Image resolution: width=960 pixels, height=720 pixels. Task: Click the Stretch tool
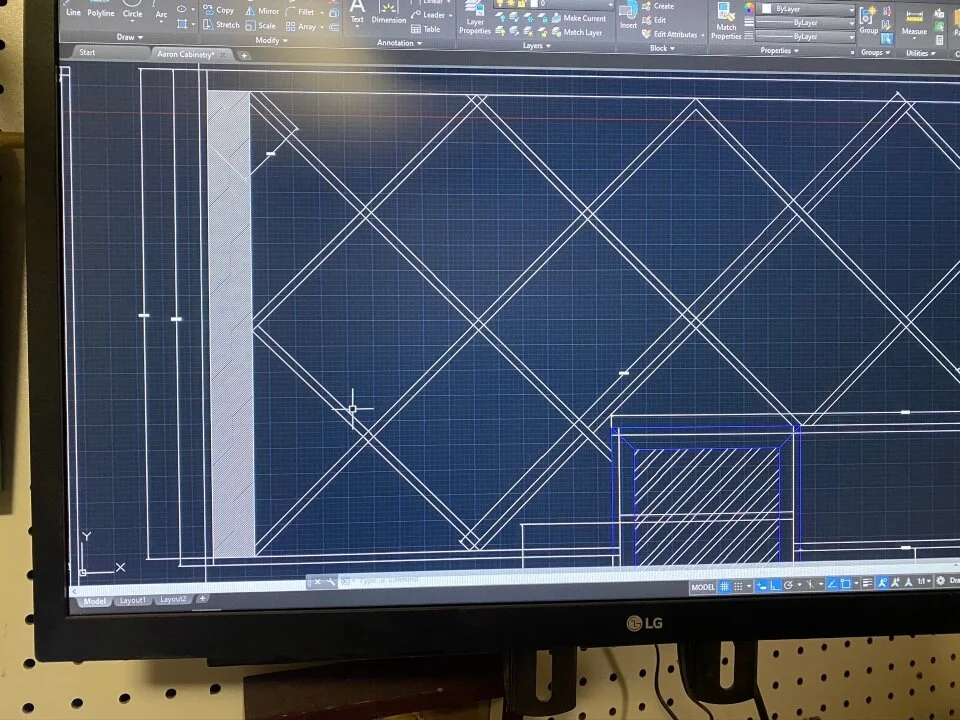221,24
